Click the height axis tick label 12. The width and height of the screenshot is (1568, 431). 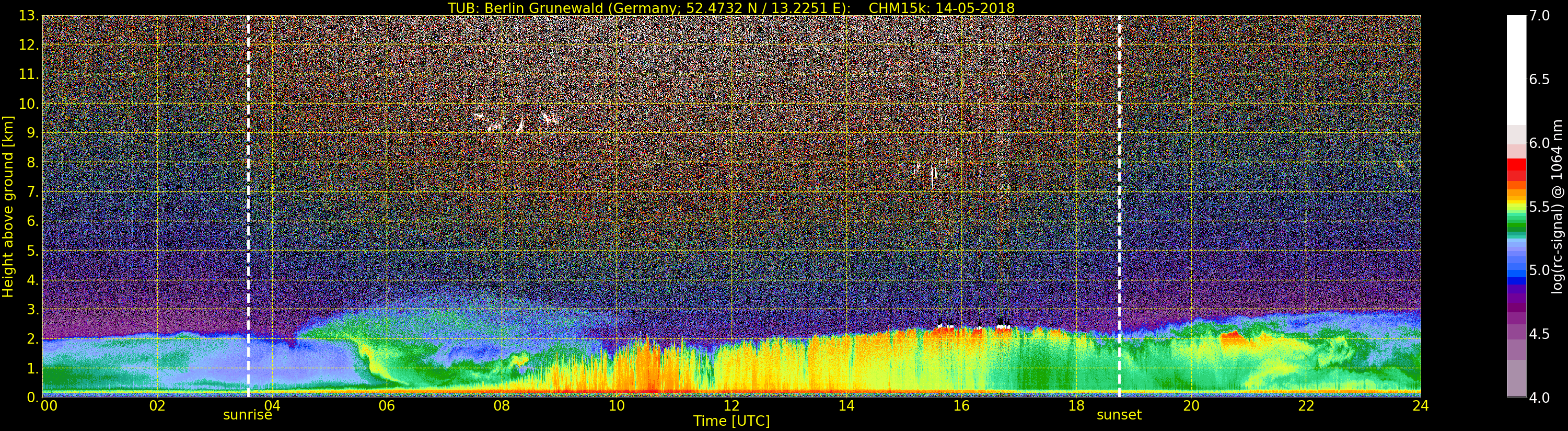point(28,45)
